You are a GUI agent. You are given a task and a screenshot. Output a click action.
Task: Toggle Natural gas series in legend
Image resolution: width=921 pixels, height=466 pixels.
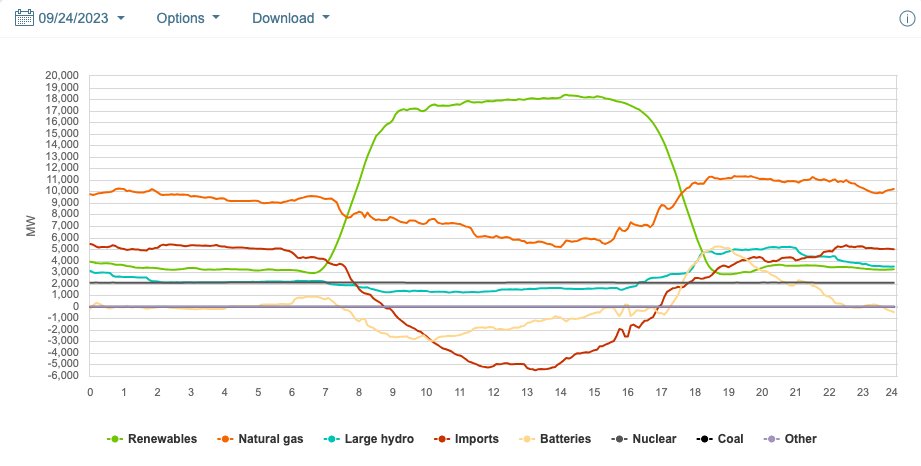[260, 439]
